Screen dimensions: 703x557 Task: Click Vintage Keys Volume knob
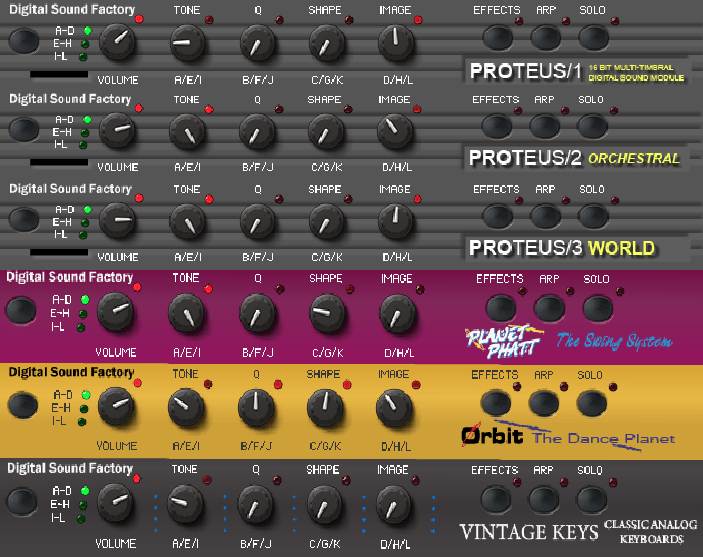[x=115, y=501]
